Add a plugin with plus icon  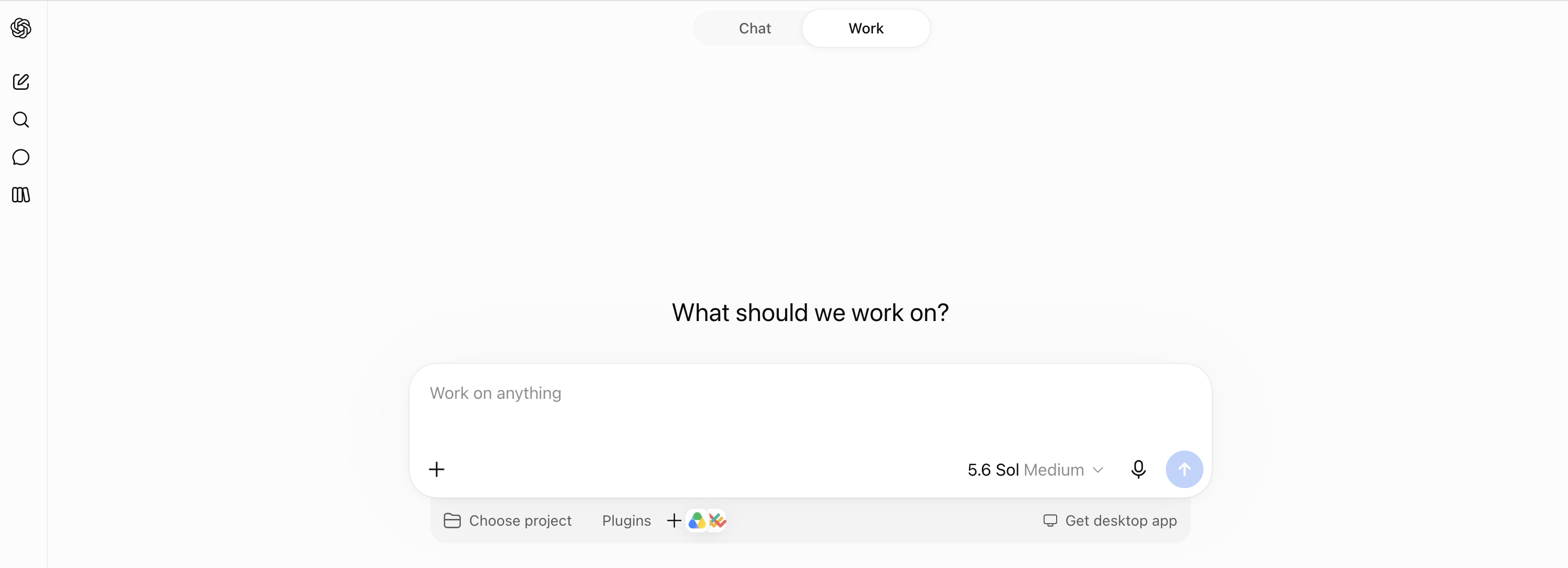673,520
